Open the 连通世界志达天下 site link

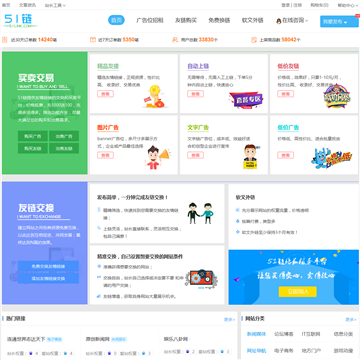26,339
